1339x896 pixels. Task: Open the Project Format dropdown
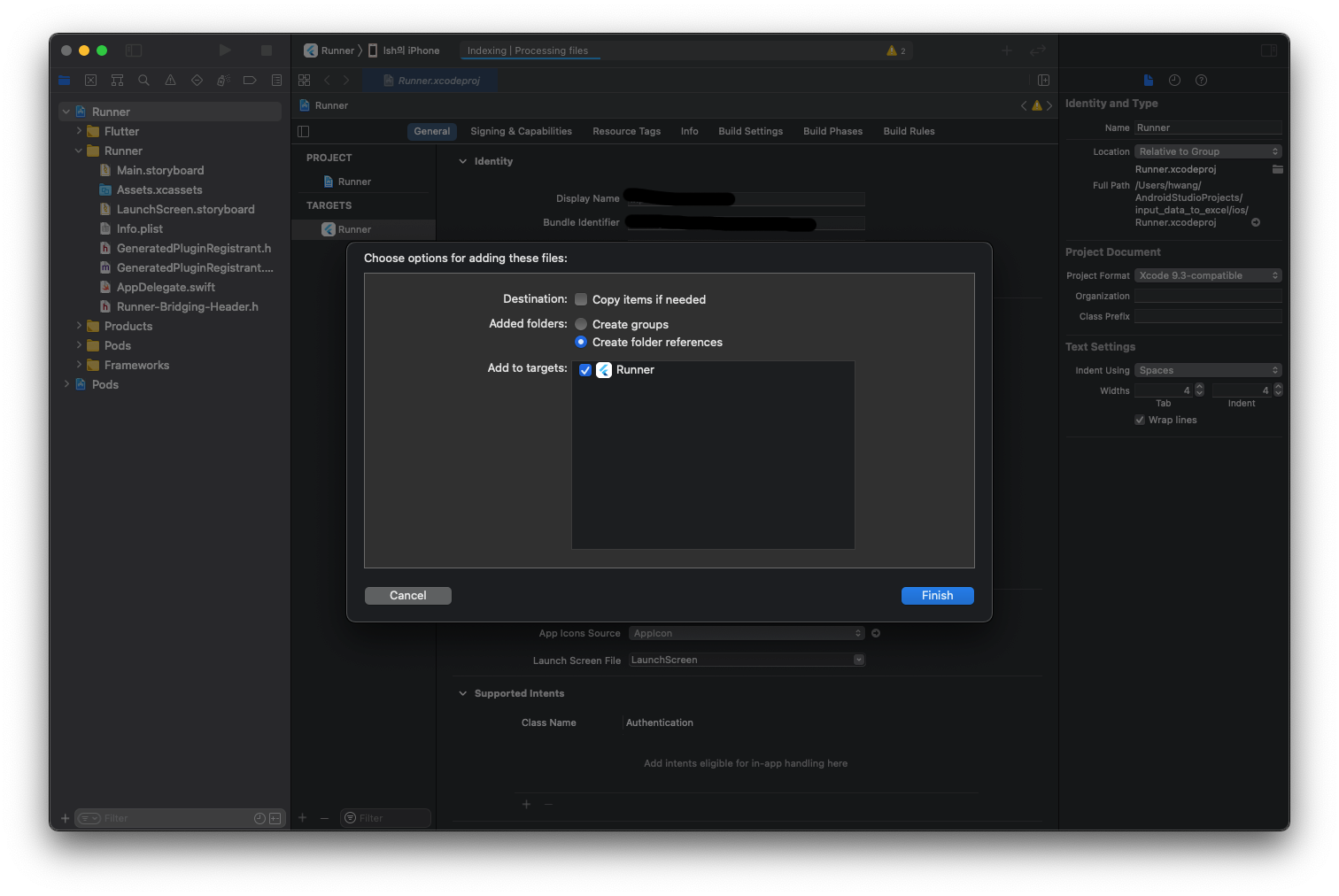pyautogui.click(x=1208, y=275)
